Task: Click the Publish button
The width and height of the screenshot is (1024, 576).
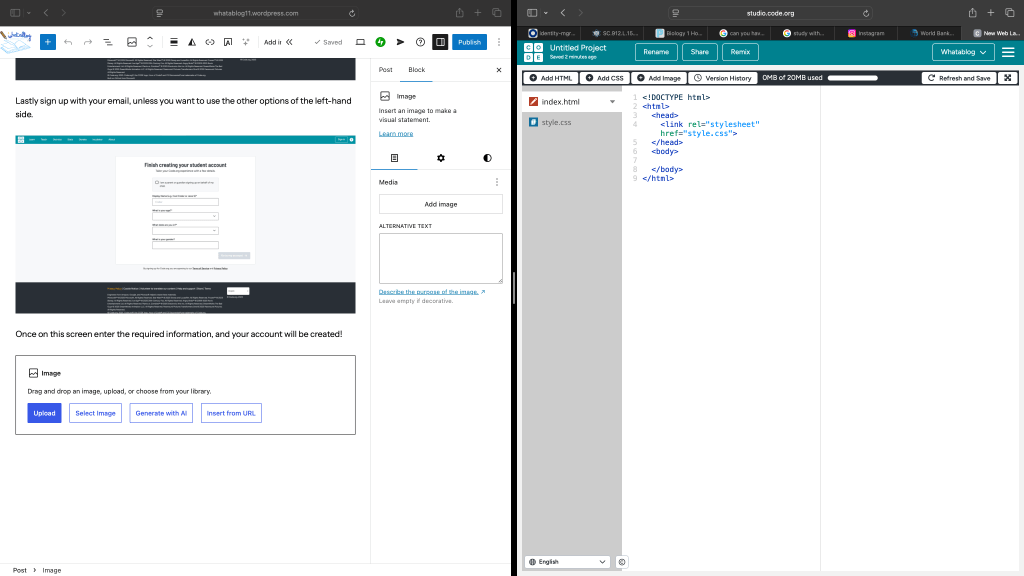Action: [469, 42]
